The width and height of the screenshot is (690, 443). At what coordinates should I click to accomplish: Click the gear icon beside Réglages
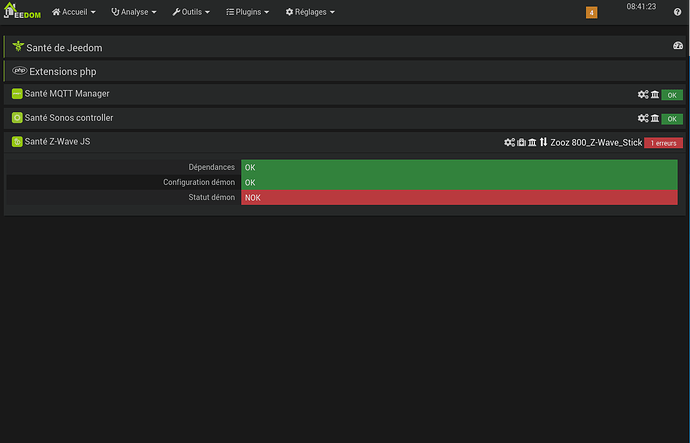click(x=289, y=12)
